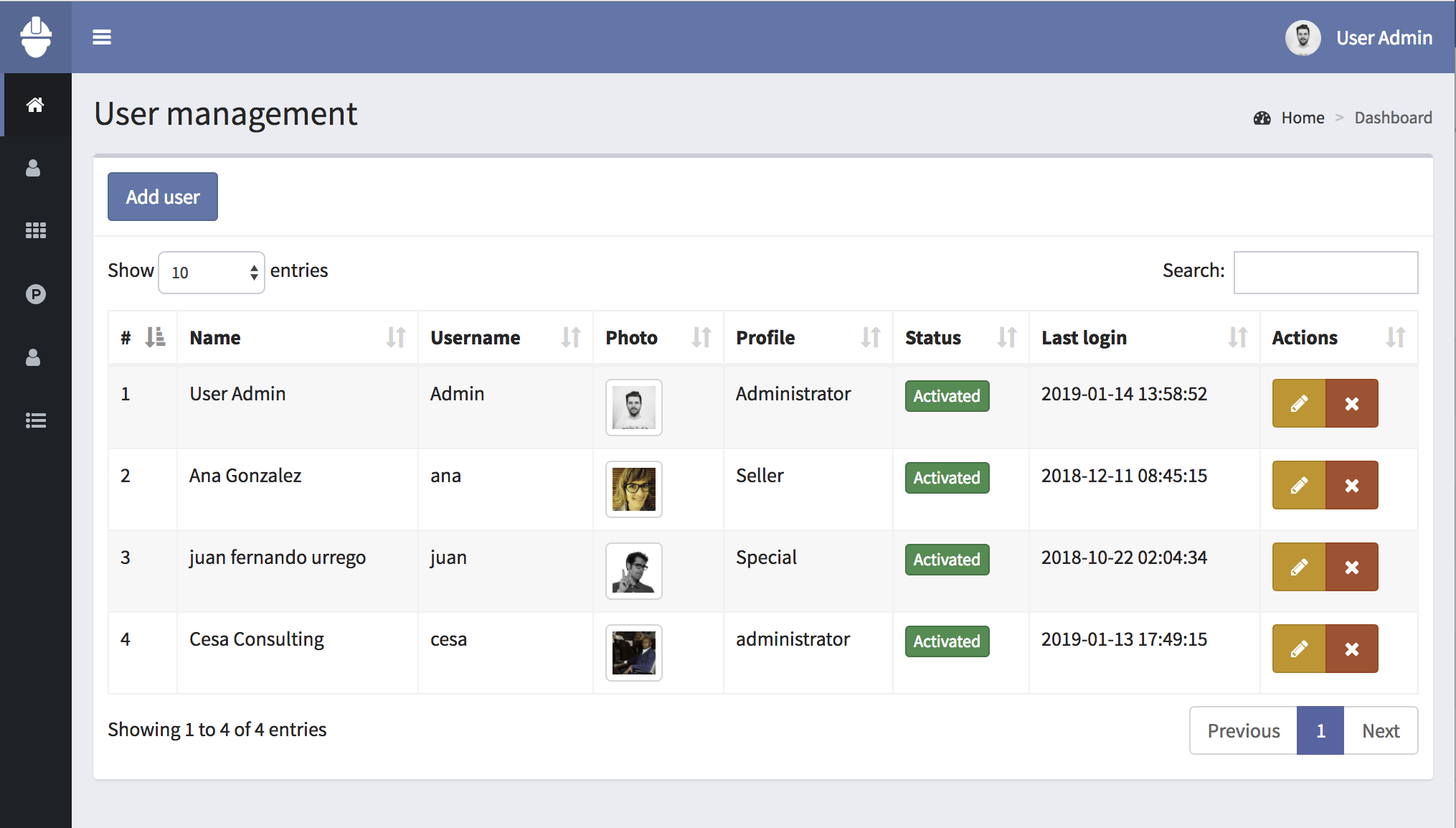Toggle Activated status for User Admin

pos(946,396)
